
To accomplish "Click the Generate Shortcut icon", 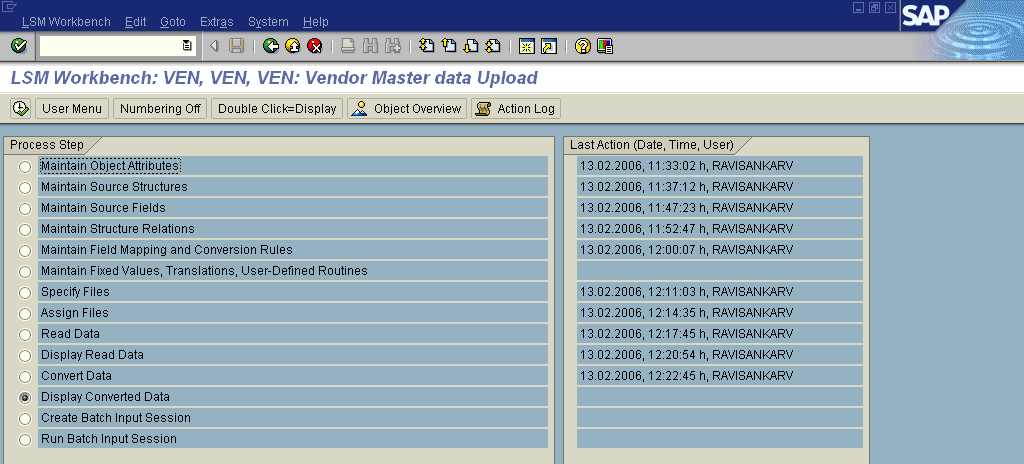I will coord(548,46).
